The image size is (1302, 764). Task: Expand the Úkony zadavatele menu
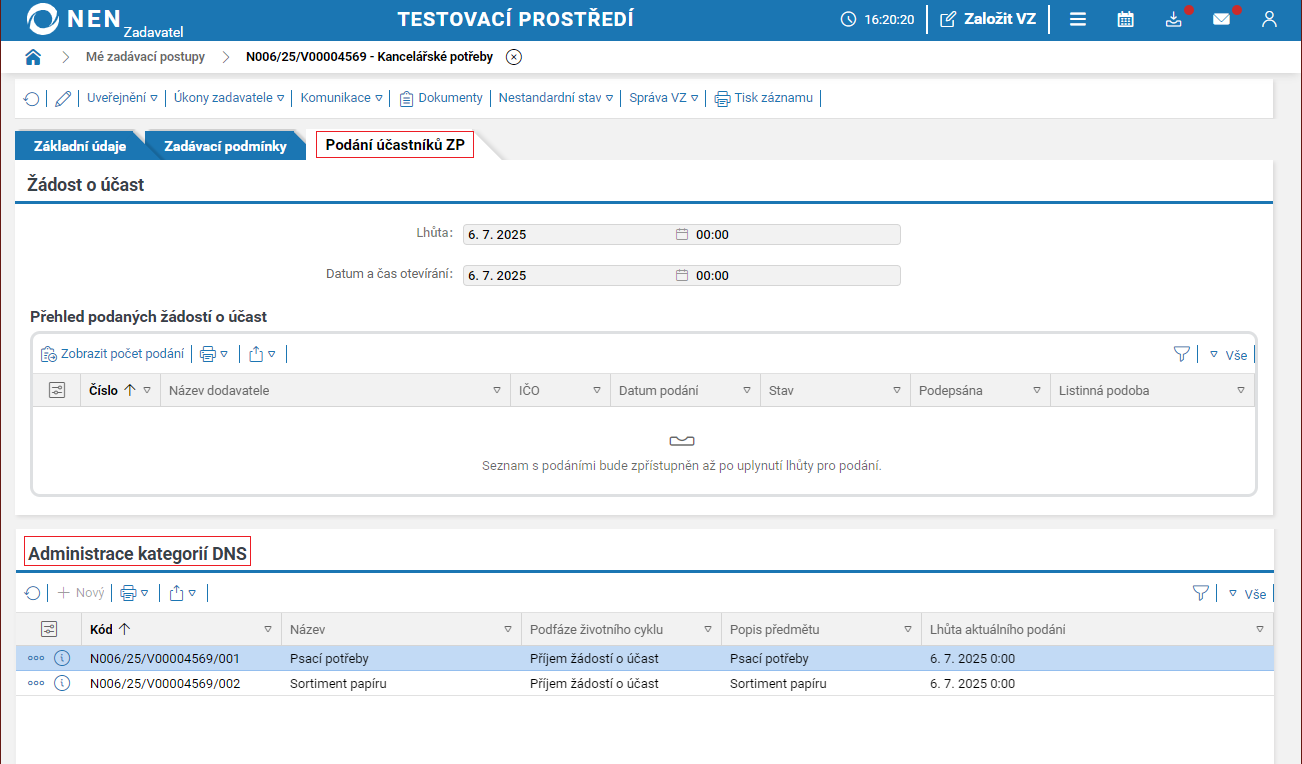tap(229, 98)
